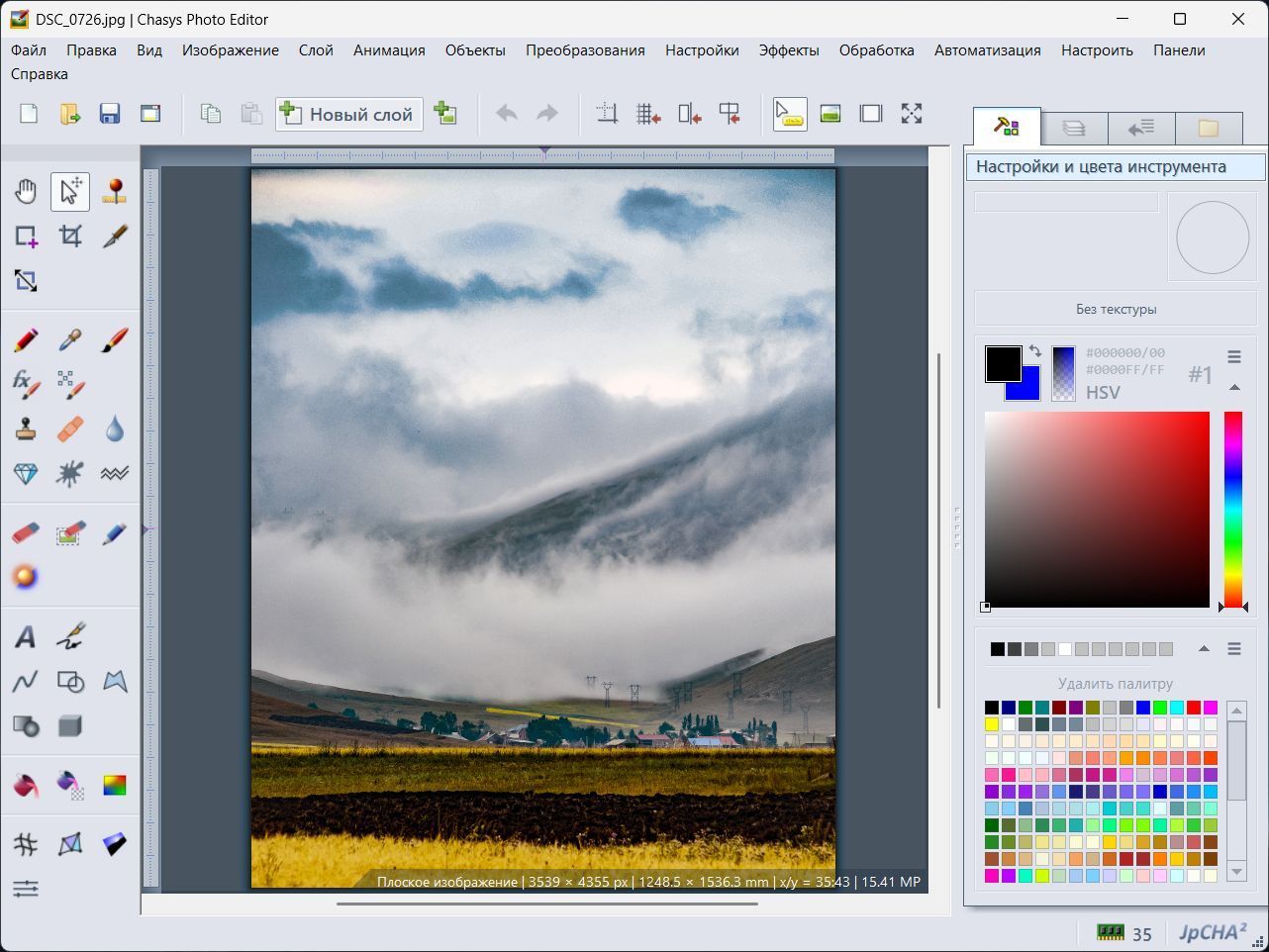1269x952 pixels.
Task: Click the Undo arrow in toolbar
Action: click(507, 114)
